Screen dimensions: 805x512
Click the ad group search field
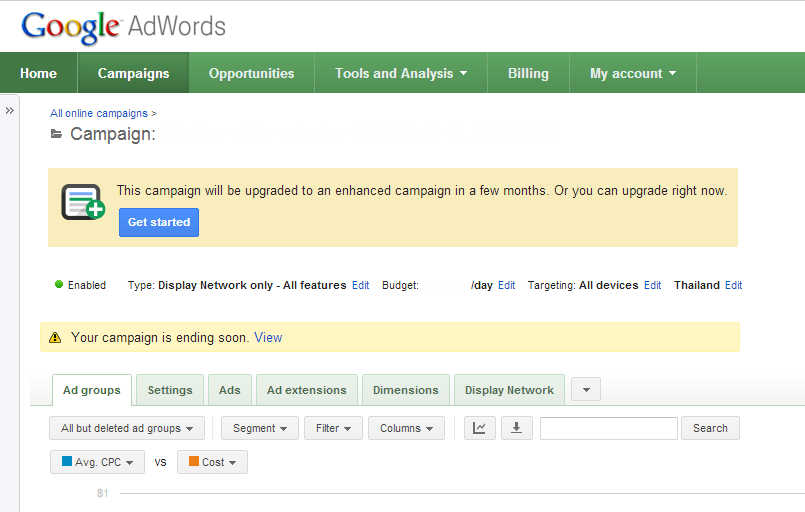pyautogui.click(x=609, y=428)
